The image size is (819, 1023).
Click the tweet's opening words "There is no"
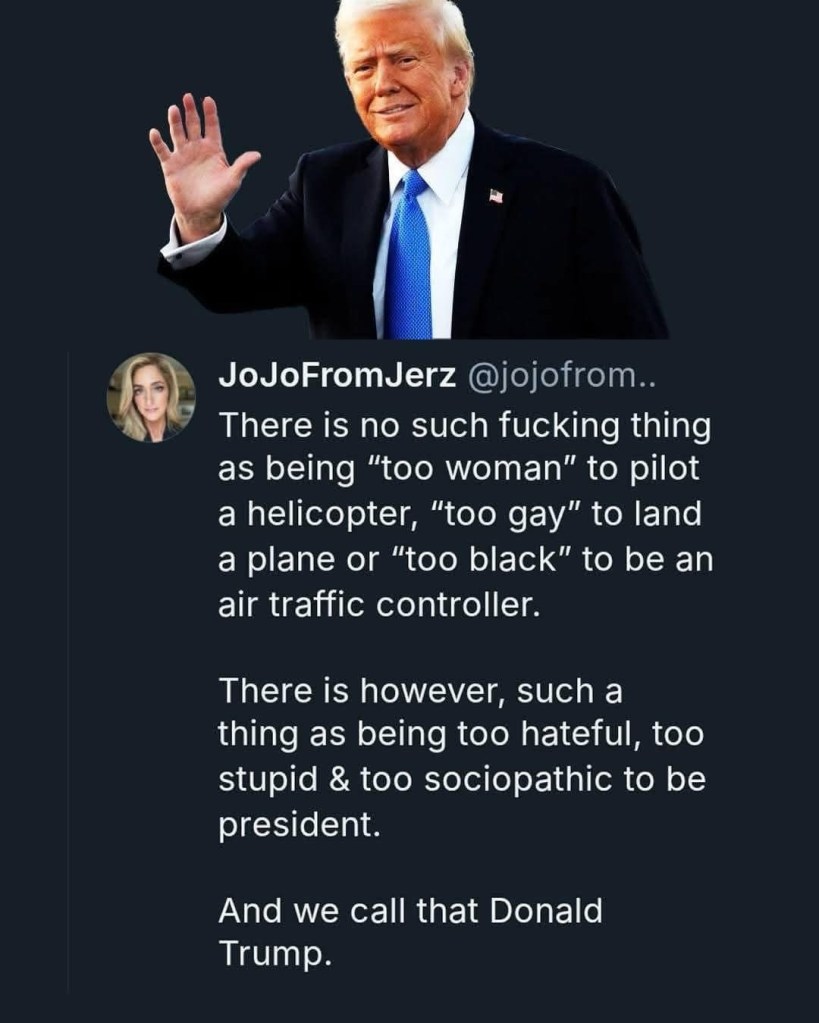tap(301, 426)
